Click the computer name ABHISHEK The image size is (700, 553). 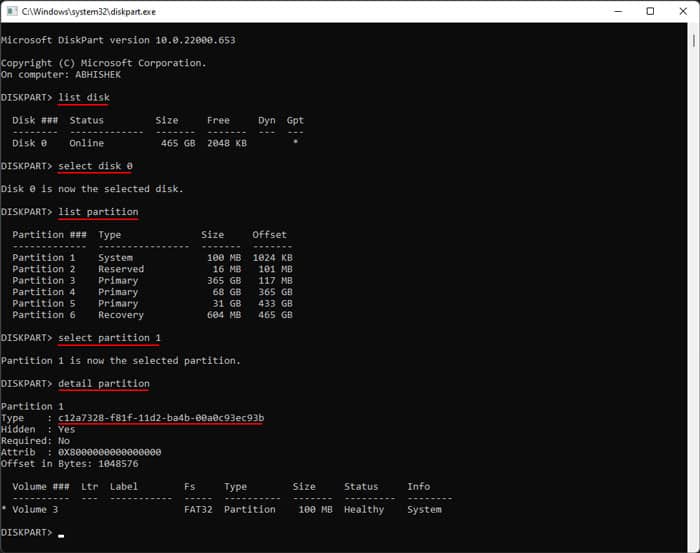click(98, 75)
